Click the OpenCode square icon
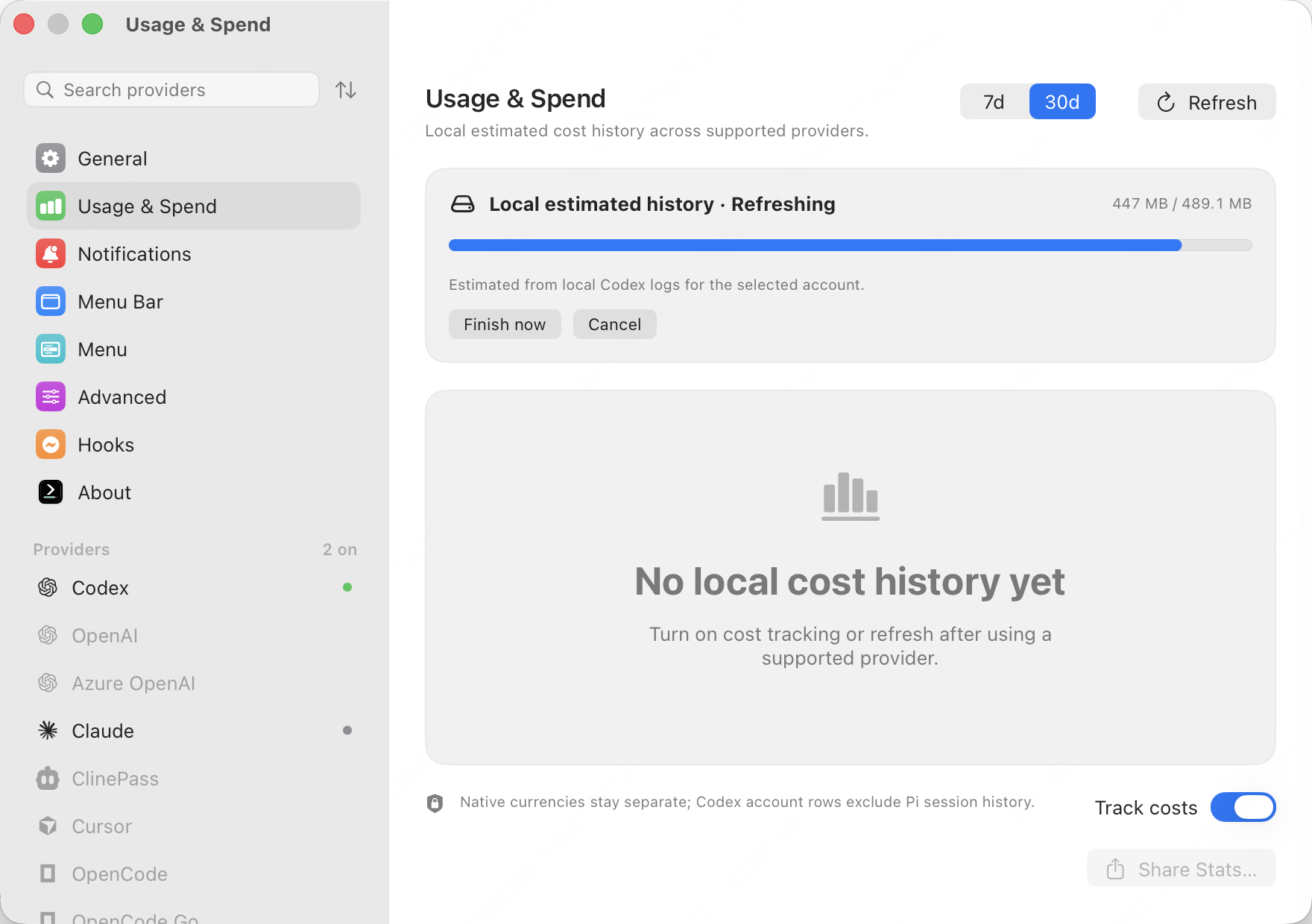Image resolution: width=1312 pixels, height=924 pixels. (x=48, y=873)
